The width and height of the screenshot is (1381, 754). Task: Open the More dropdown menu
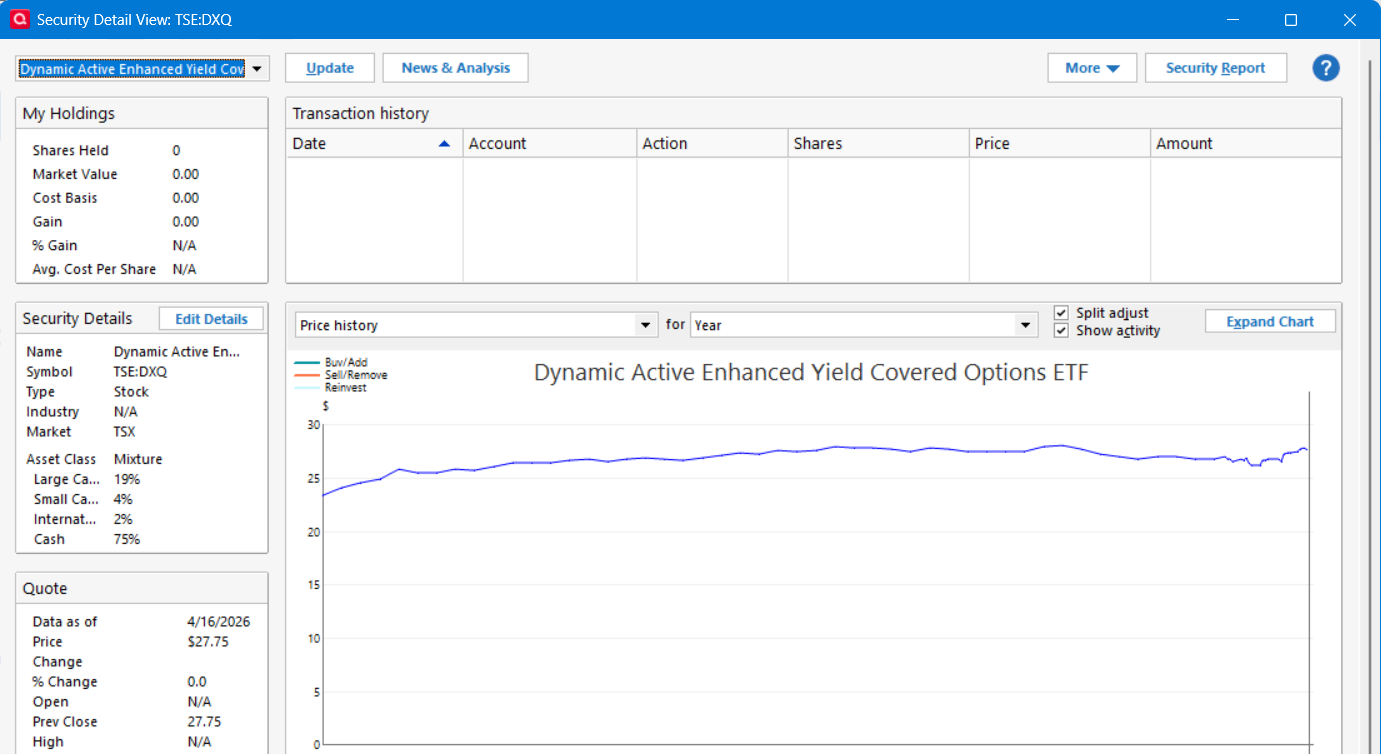pyautogui.click(x=1092, y=68)
